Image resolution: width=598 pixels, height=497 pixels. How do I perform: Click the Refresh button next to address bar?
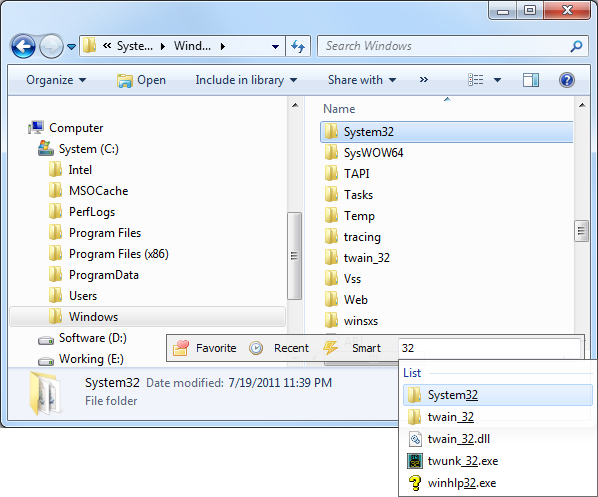coord(298,47)
